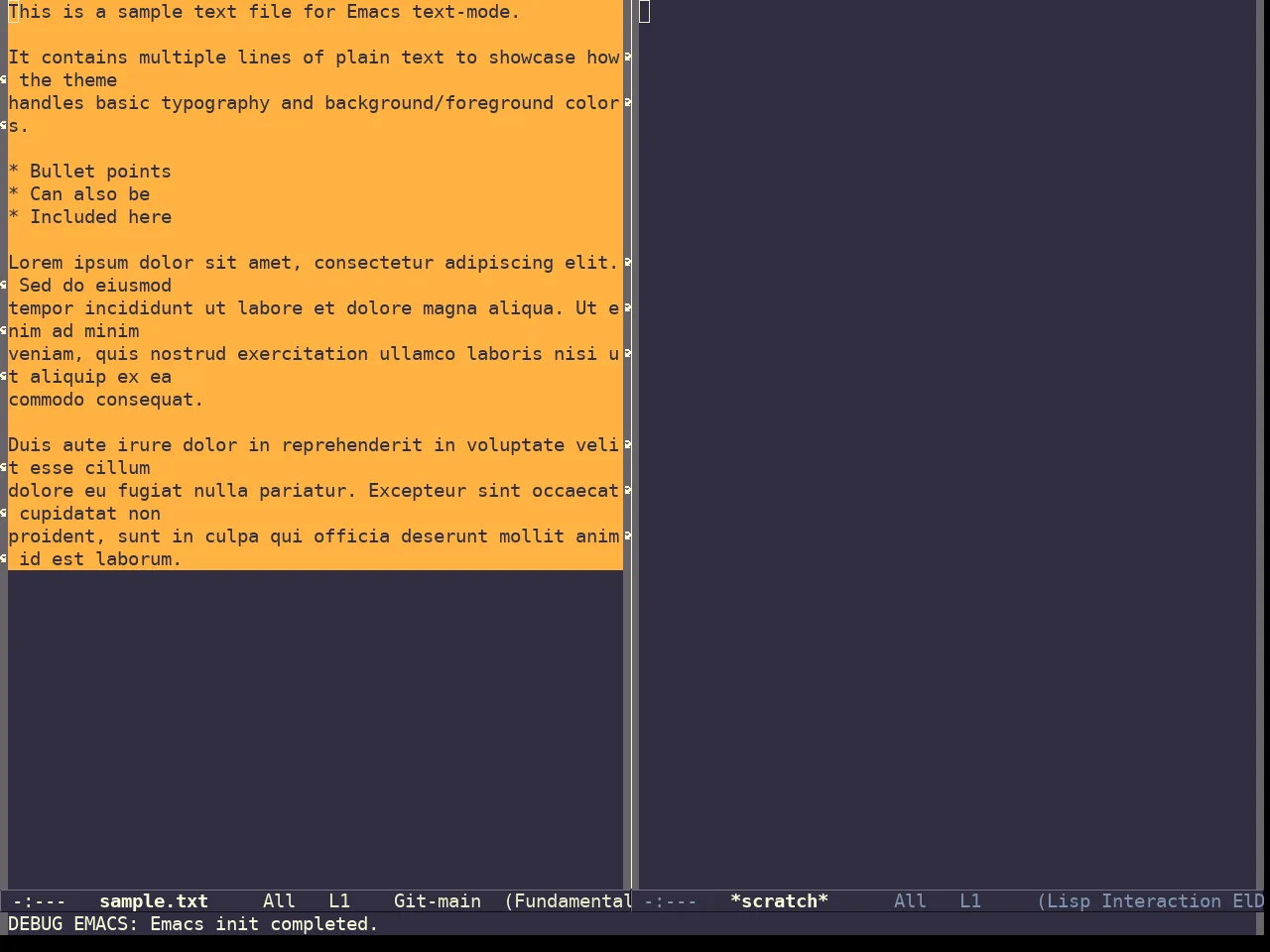Screen dimensions: 1270x952
Task: Click the '* Bullet points' line
Action: pyautogui.click(x=89, y=172)
